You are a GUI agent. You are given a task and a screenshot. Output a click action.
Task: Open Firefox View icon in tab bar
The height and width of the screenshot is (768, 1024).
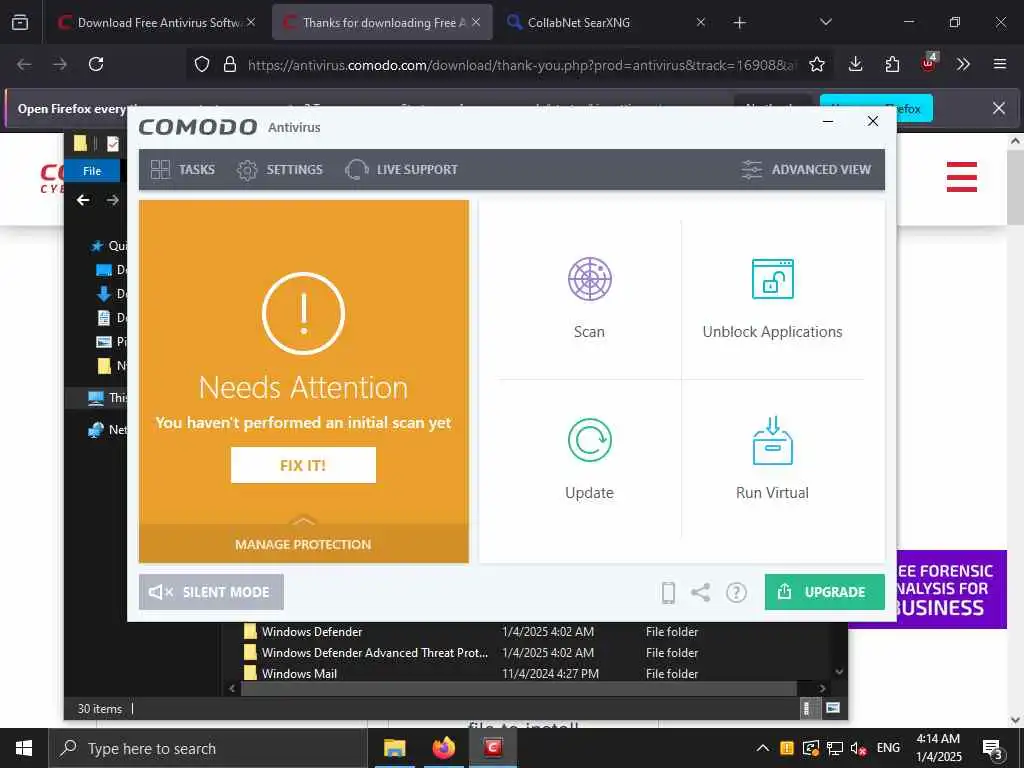(20, 22)
